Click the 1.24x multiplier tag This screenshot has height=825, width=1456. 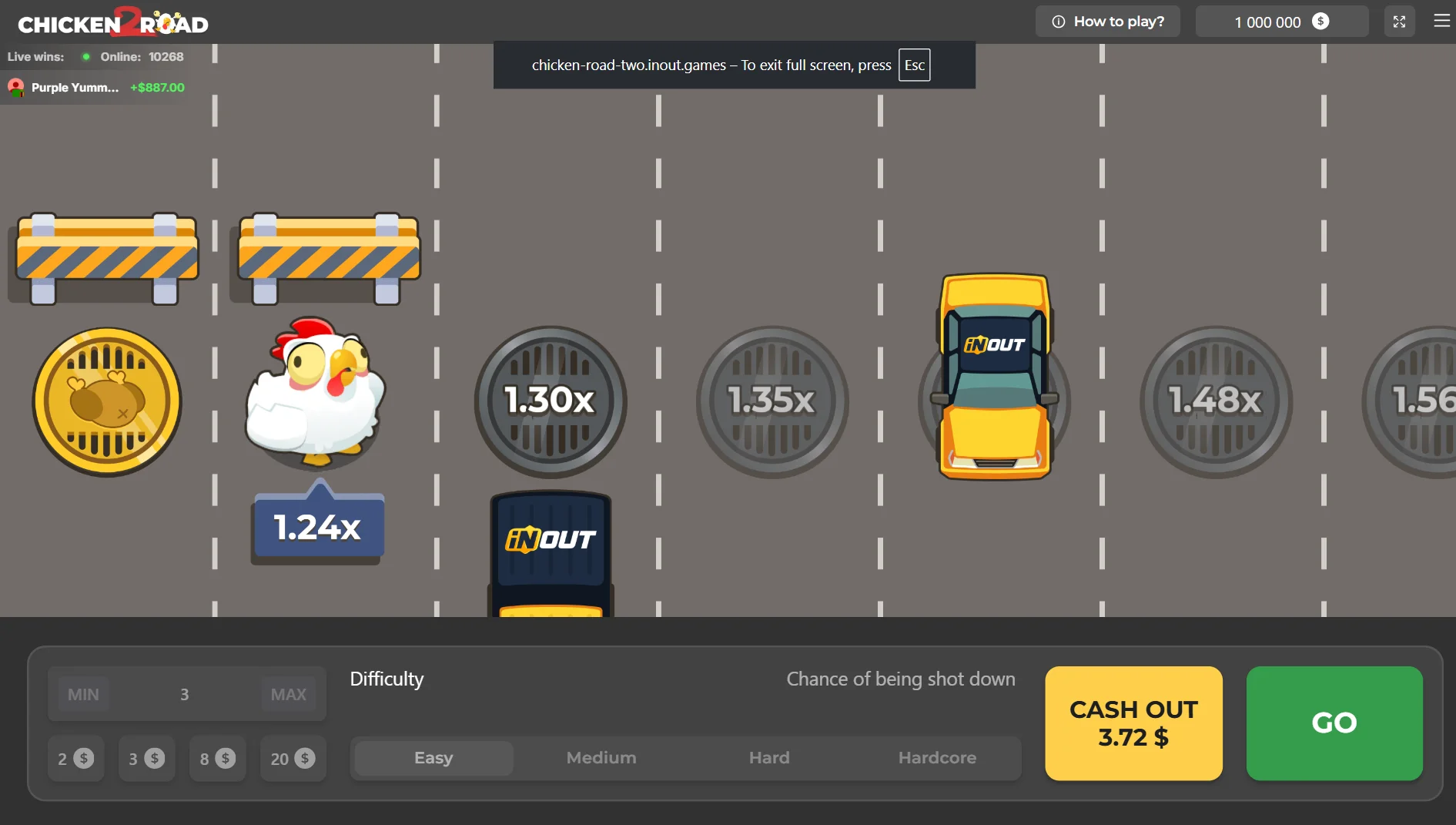tap(318, 525)
